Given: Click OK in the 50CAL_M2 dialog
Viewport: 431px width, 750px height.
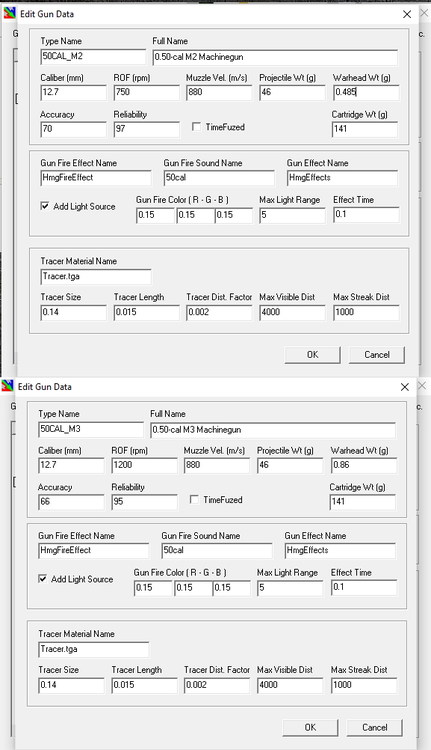Looking at the screenshot, I should click(312, 354).
